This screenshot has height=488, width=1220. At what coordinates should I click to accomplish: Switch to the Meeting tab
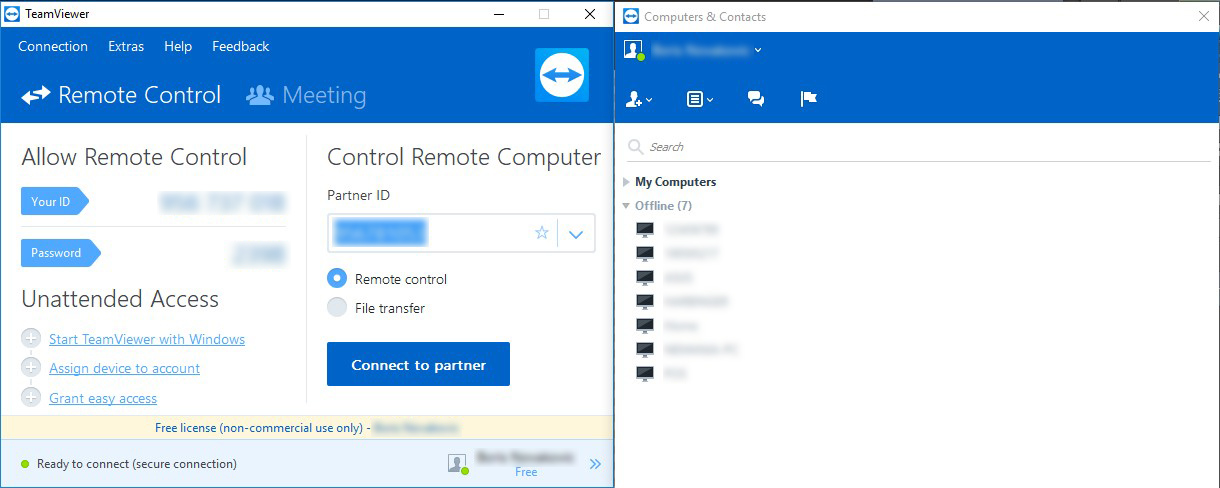pos(306,95)
